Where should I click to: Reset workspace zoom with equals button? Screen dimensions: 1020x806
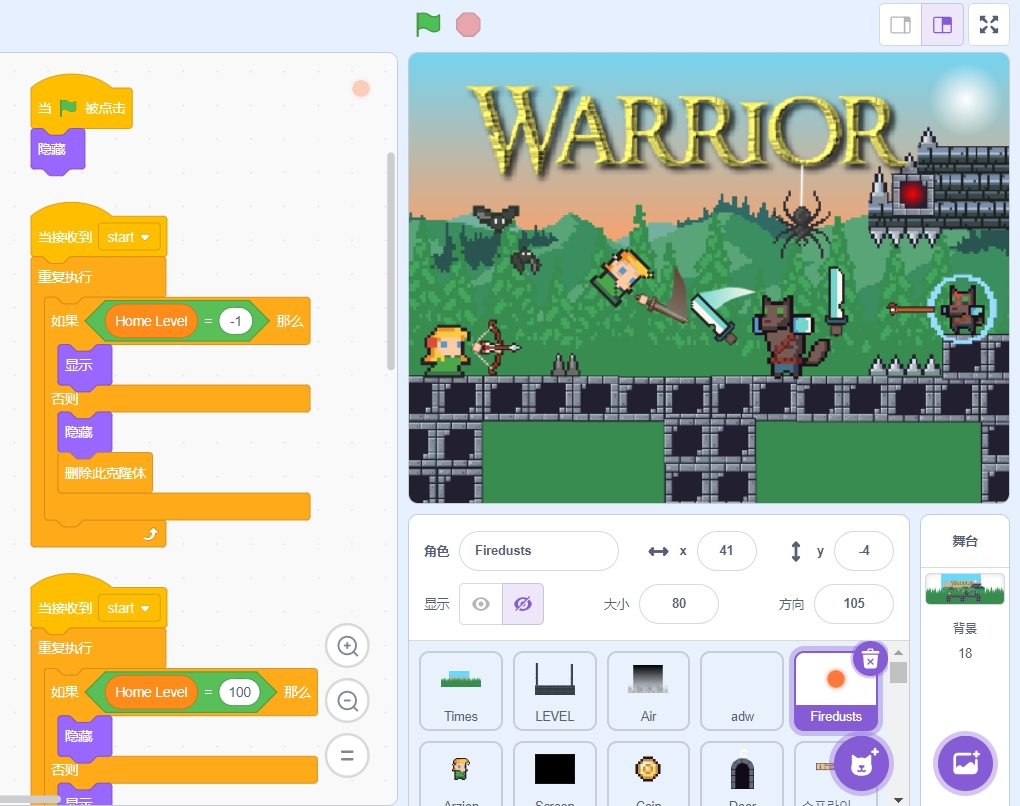tap(347, 756)
